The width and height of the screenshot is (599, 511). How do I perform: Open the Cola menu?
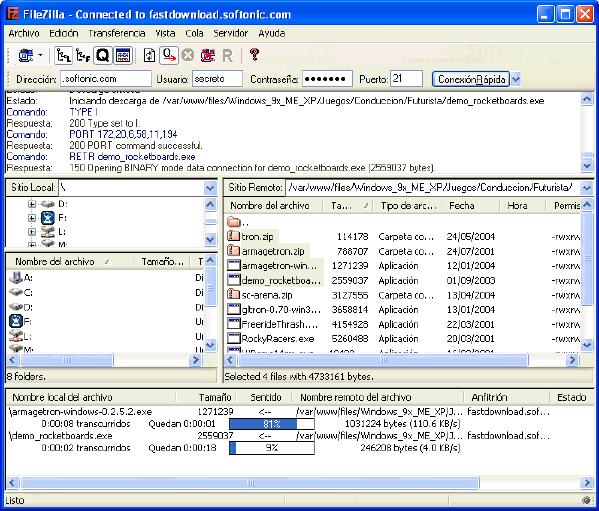pyautogui.click(x=194, y=33)
